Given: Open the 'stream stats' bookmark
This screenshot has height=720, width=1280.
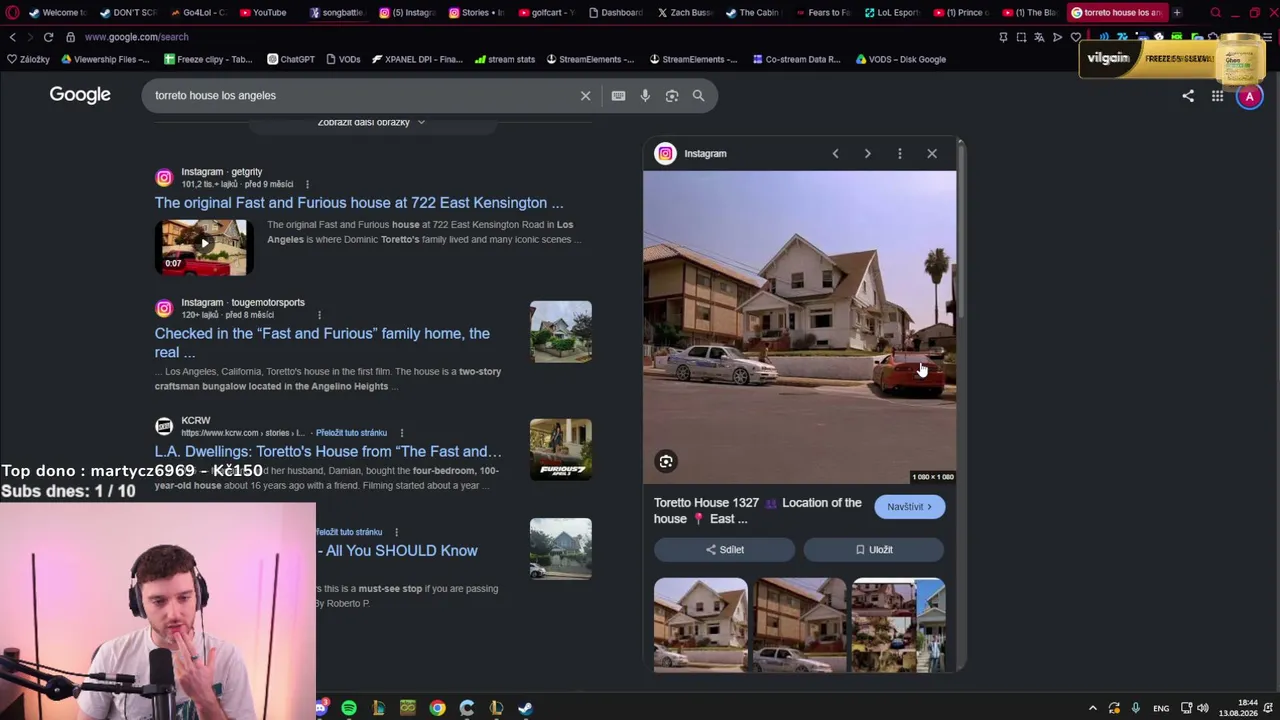Looking at the screenshot, I should [x=505, y=59].
